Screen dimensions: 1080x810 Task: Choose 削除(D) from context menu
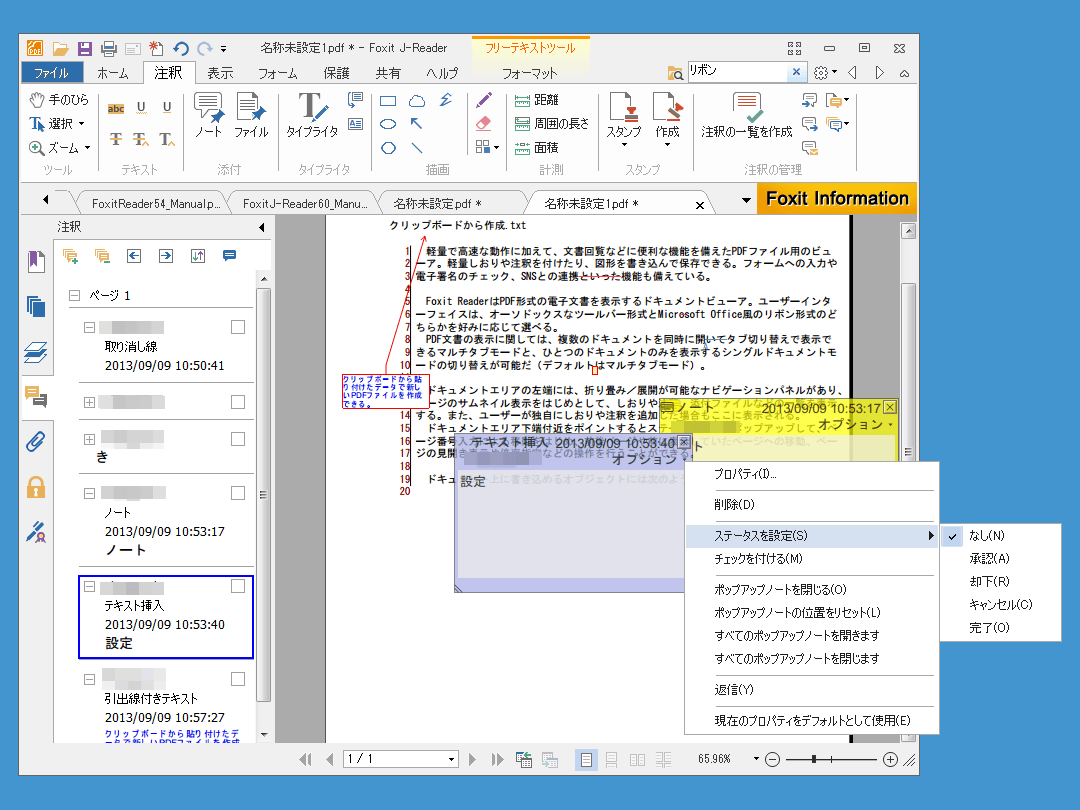tap(734, 504)
